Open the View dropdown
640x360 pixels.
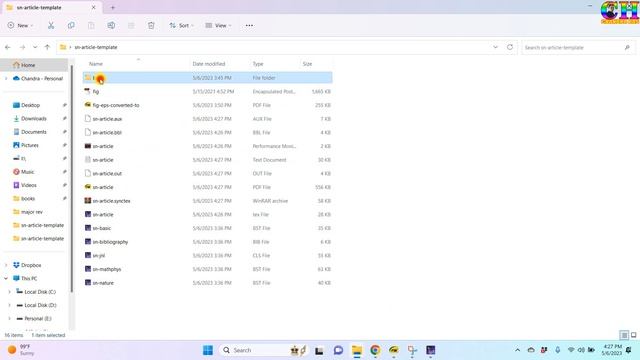[218, 25]
